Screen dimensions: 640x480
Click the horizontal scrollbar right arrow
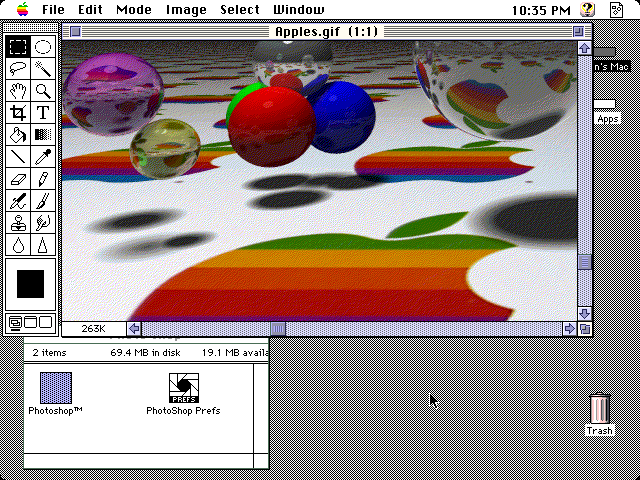click(569, 329)
